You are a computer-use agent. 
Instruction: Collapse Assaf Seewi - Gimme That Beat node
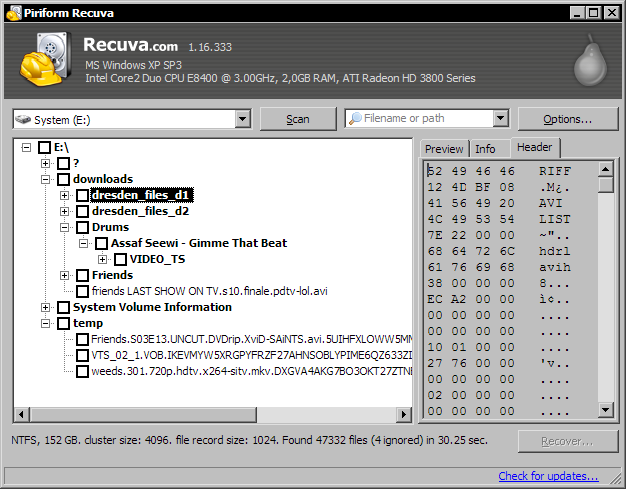tap(83, 243)
